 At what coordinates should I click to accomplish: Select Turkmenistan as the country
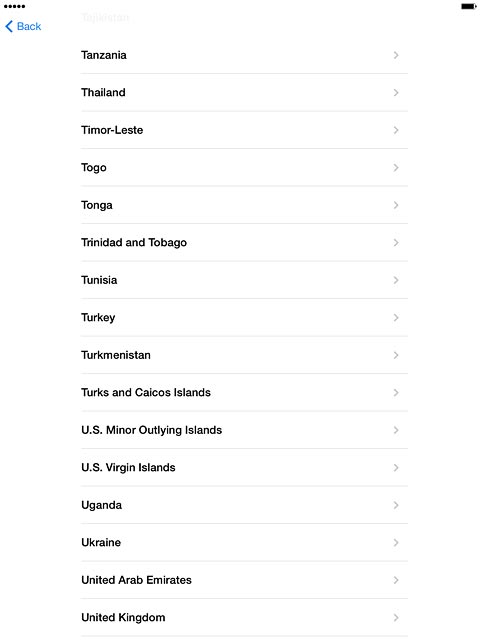pos(244,355)
